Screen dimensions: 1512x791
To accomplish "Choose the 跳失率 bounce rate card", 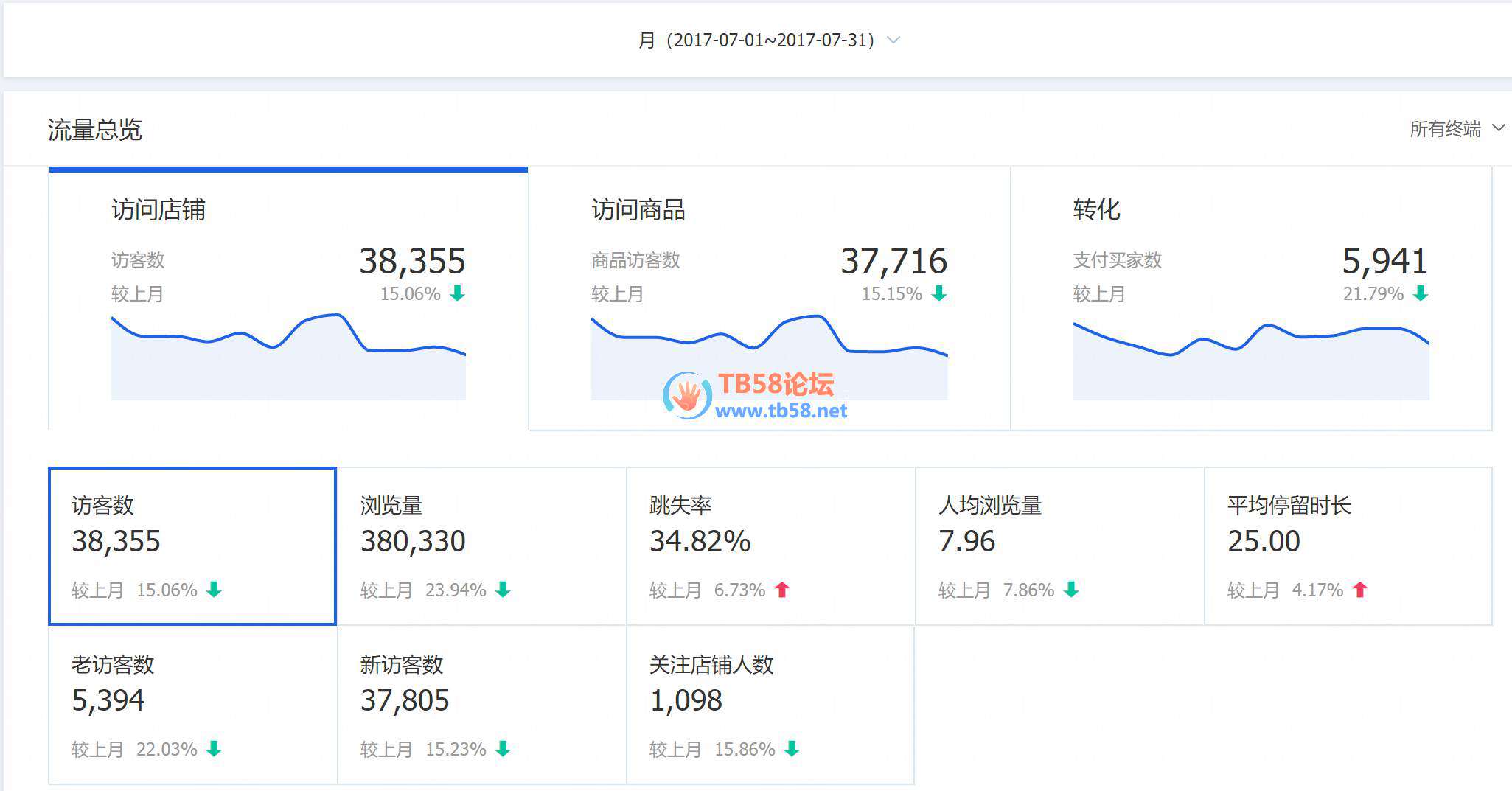I will click(x=770, y=546).
